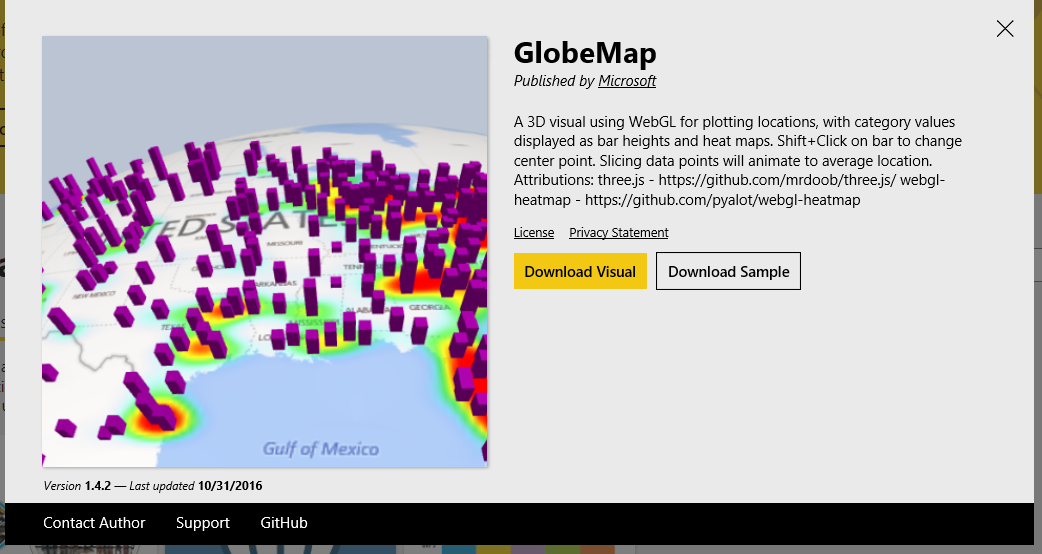The height and width of the screenshot is (554, 1042).
Task: Open the Microsoft publisher link
Action: (x=627, y=81)
